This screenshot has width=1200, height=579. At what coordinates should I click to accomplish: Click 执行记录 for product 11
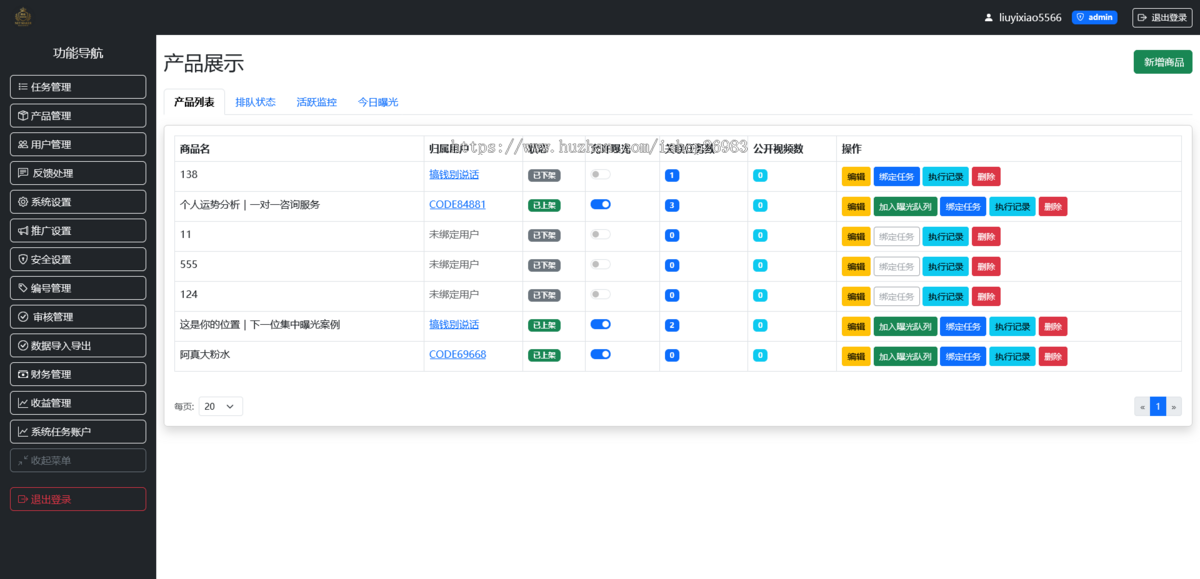point(946,236)
